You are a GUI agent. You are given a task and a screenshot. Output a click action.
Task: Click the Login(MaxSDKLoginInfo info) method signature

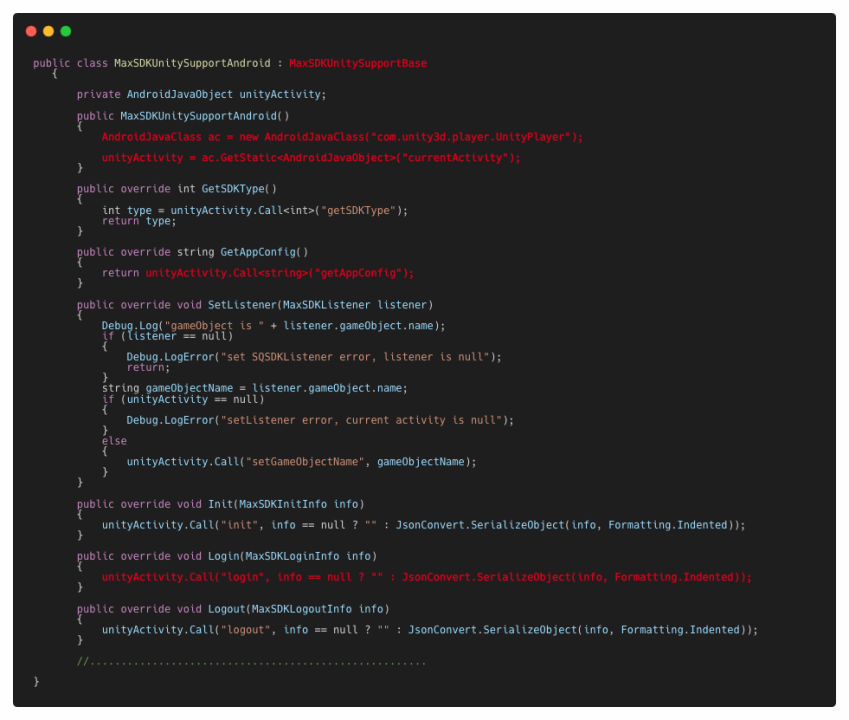227,556
